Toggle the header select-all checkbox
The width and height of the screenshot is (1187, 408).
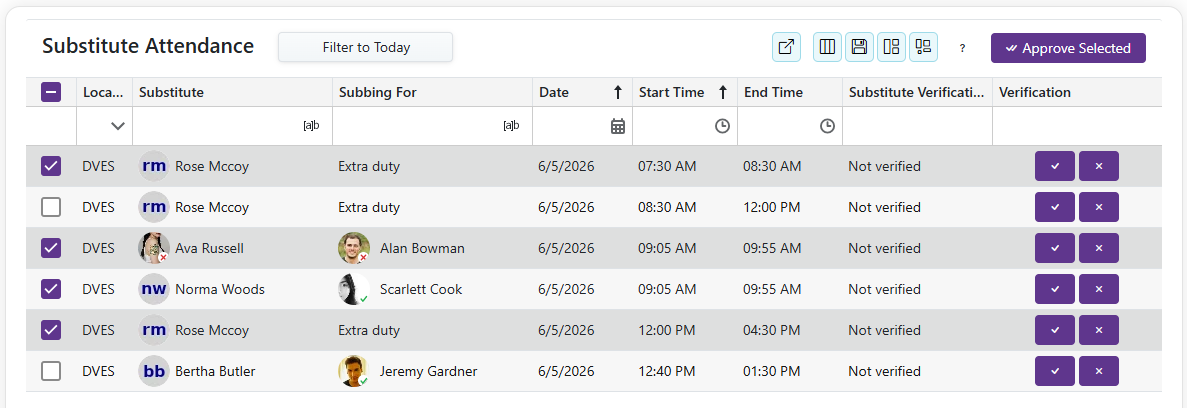(x=51, y=92)
